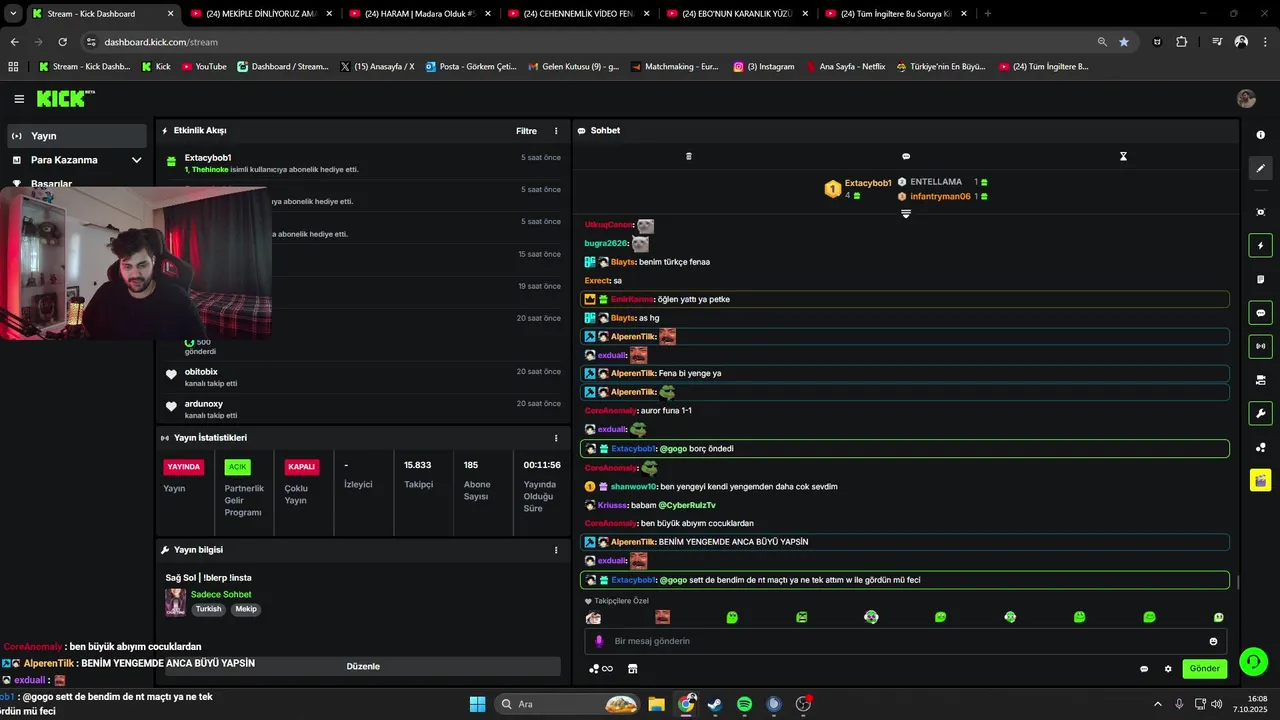Open the profile avatar menu
The height and width of the screenshot is (720, 1280).
pyautogui.click(x=1246, y=98)
